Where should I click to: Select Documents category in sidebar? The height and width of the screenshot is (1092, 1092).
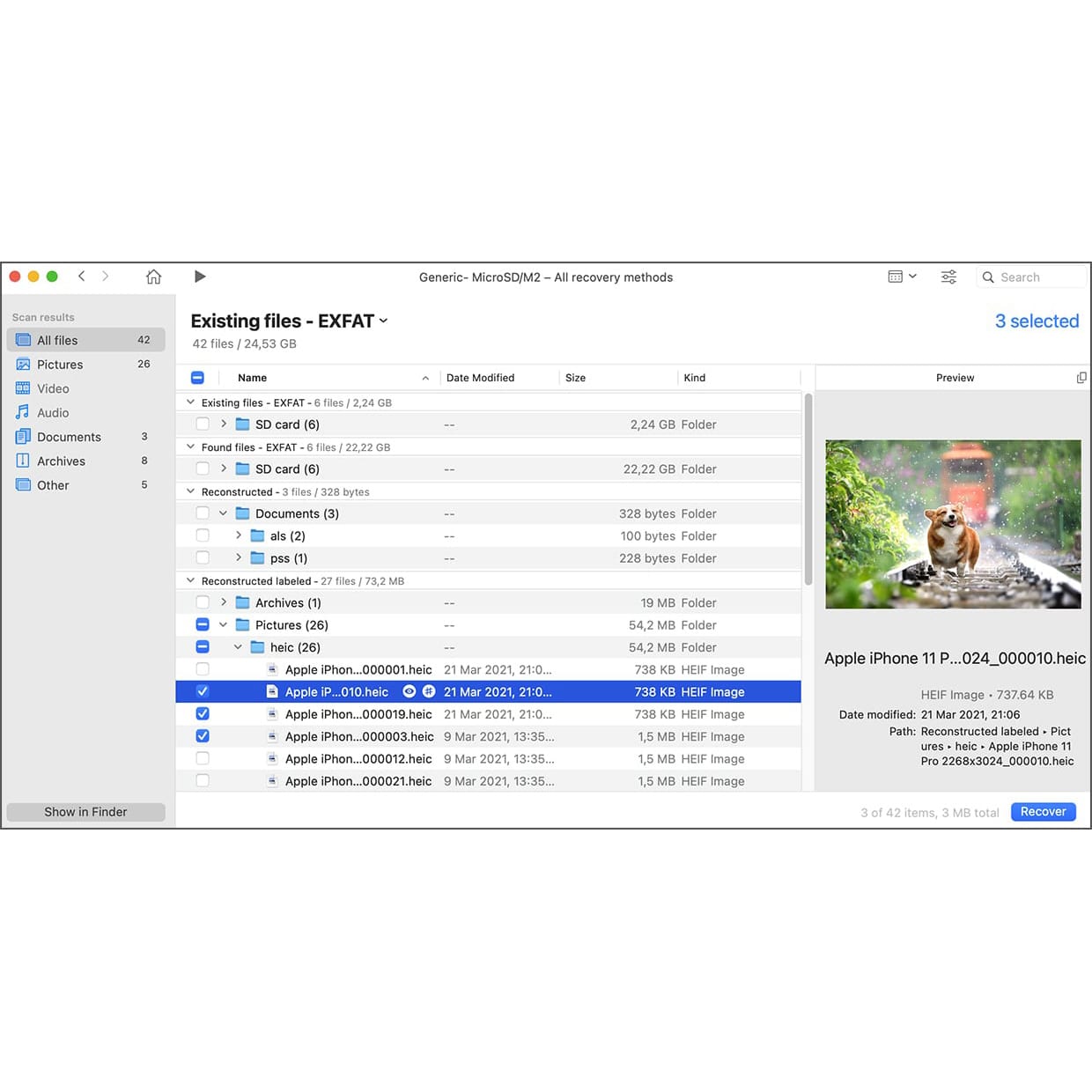pyautogui.click(x=85, y=437)
